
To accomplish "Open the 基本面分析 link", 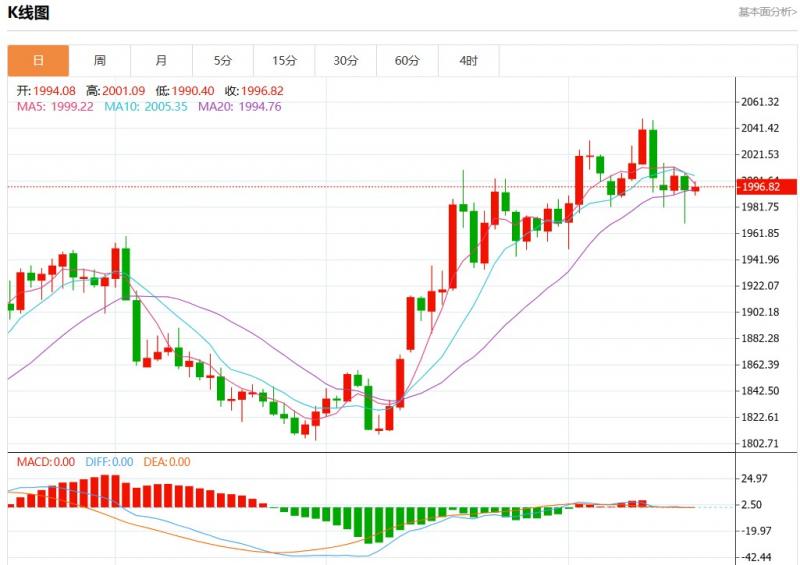I will tap(767, 12).
